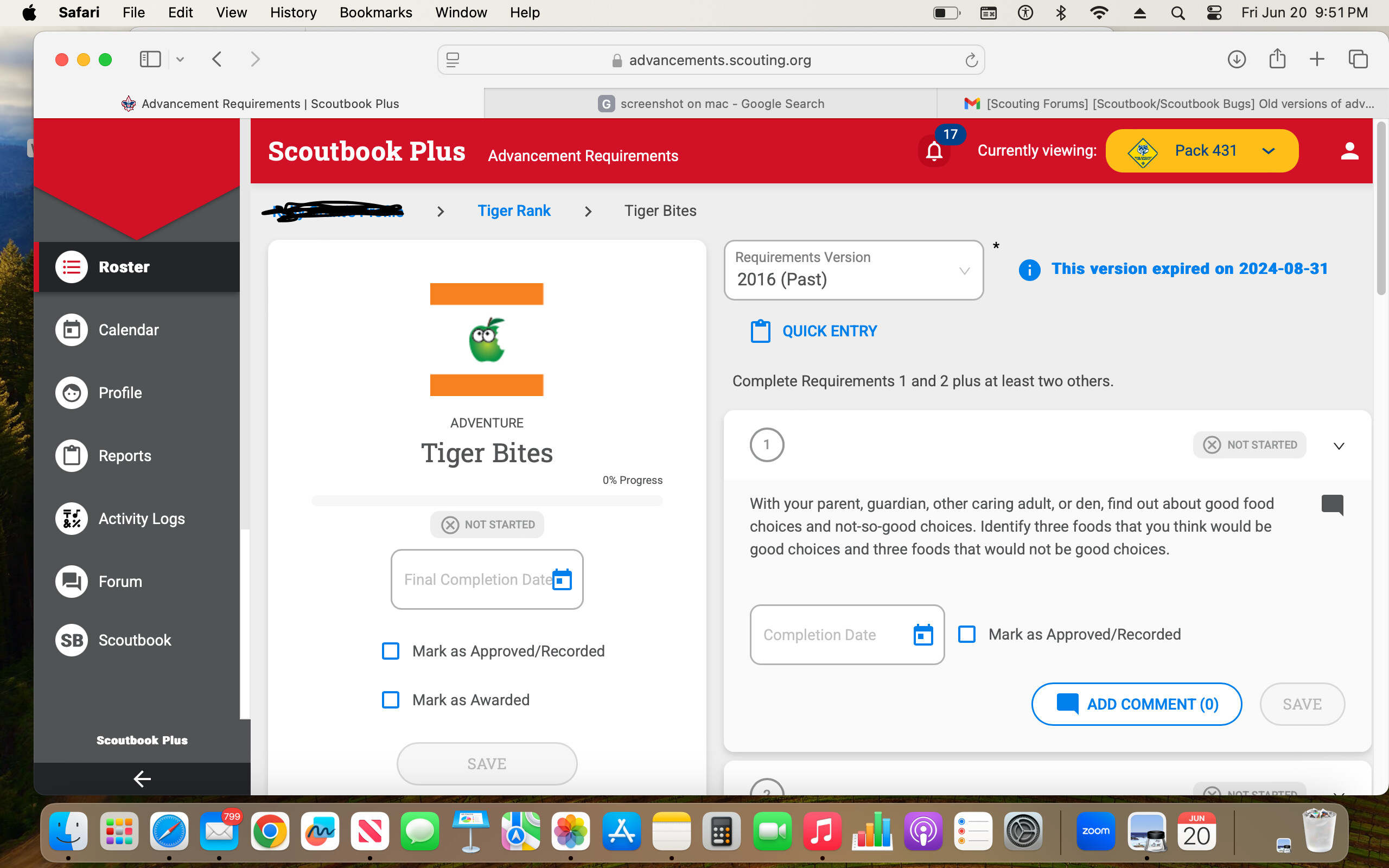Click the Tiger Bites adventure loop image
The image size is (1389, 868).
(x=487, y=339)
